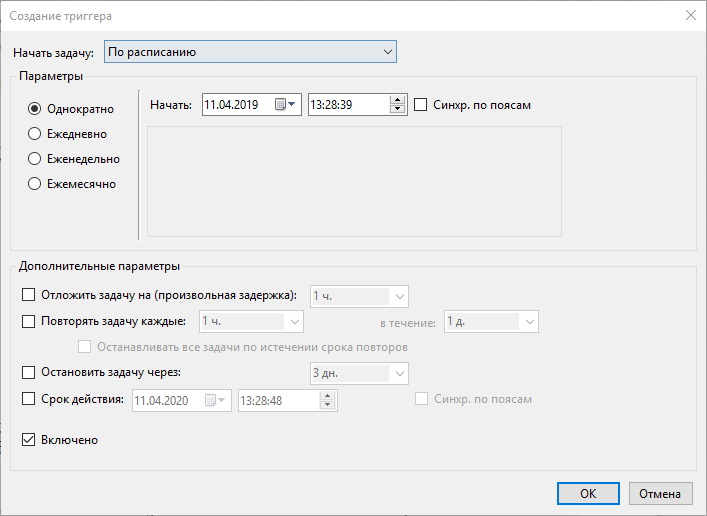707x516 pixels.
Task: Toggle Остановить задачу через checkbox
Action: pyautogui.click(x=28, y=373)
